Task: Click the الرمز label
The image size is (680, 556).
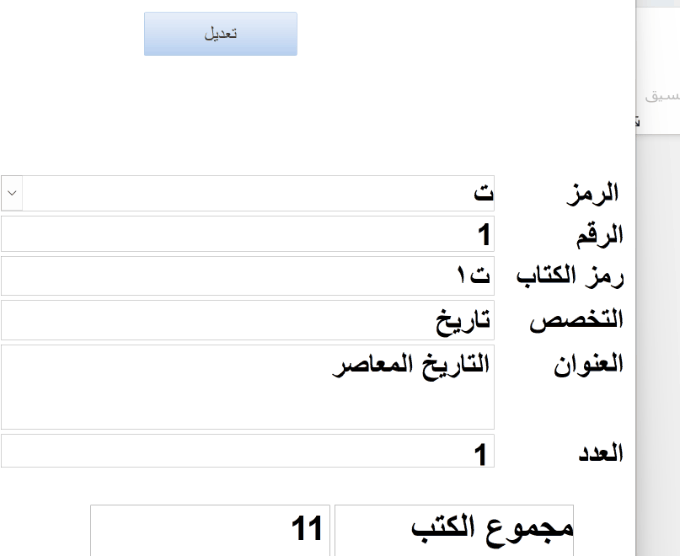Action: 592,193
